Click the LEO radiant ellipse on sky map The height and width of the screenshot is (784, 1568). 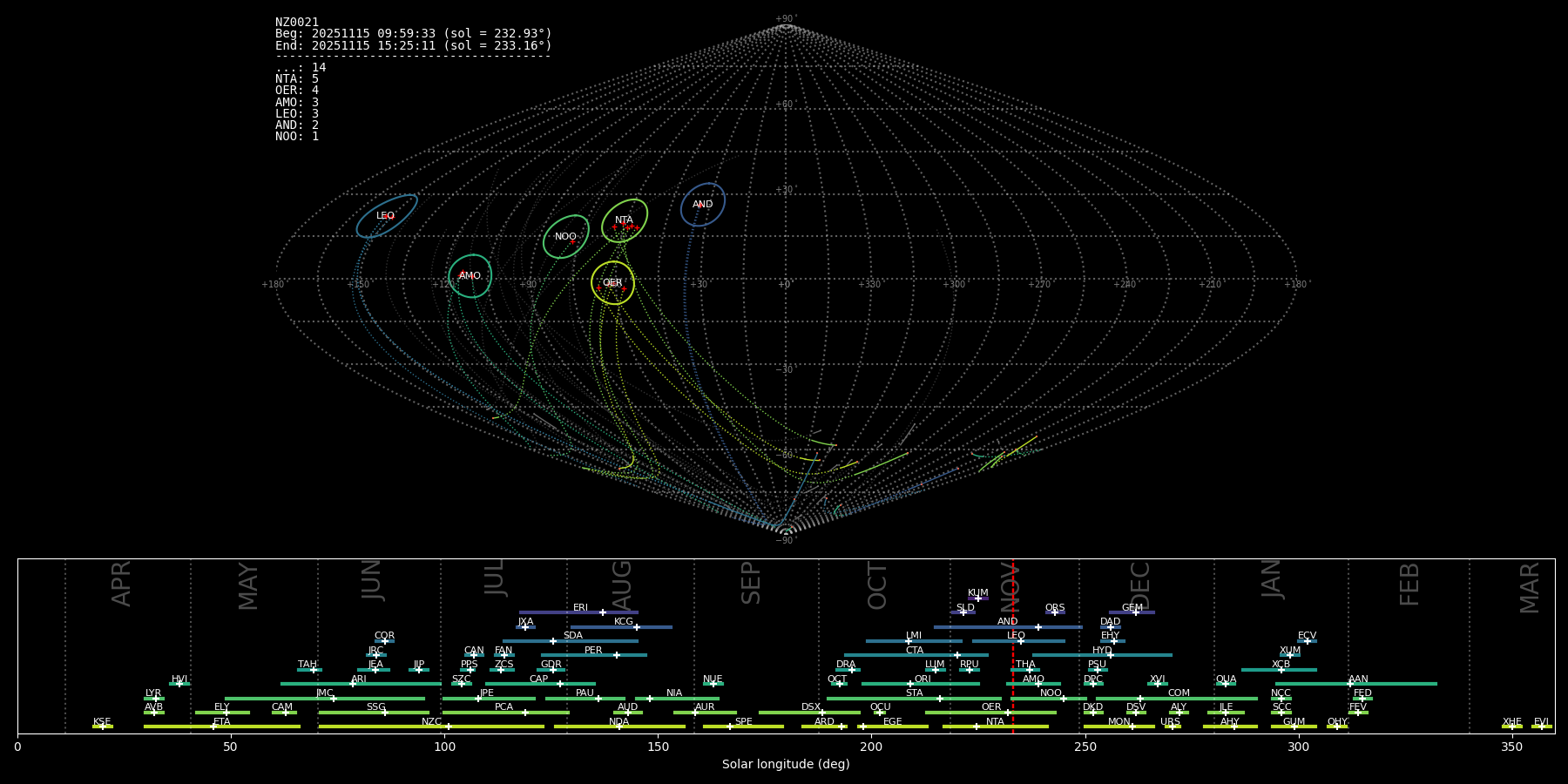(387, 216)
